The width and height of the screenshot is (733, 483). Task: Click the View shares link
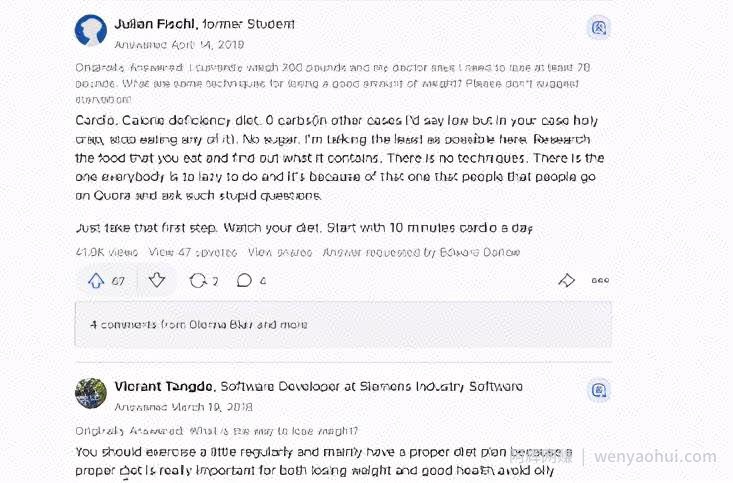280,252
